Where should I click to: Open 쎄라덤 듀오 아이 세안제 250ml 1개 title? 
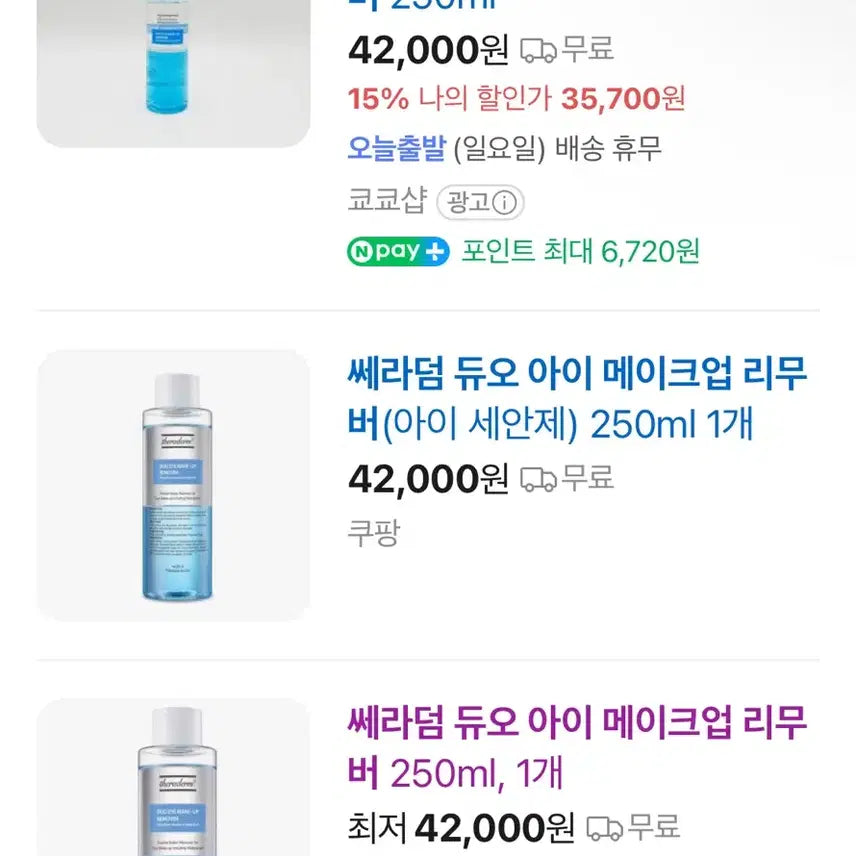pos(577,400)
